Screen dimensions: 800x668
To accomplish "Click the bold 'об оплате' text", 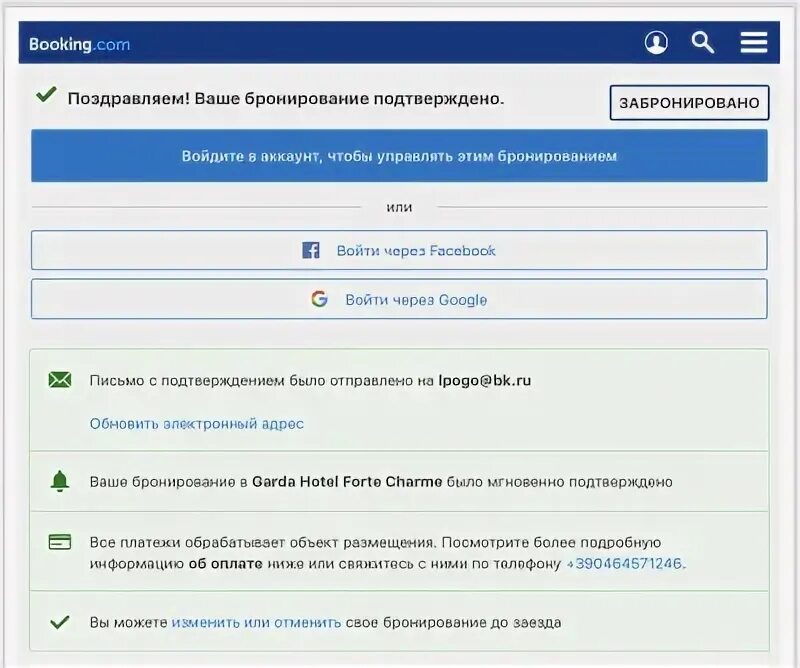I will [x=226, y=564].
